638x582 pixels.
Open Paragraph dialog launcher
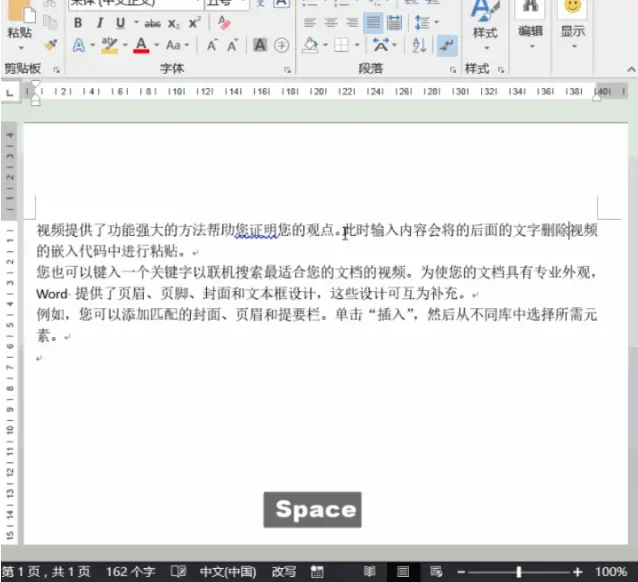click(x=453, y=70)
